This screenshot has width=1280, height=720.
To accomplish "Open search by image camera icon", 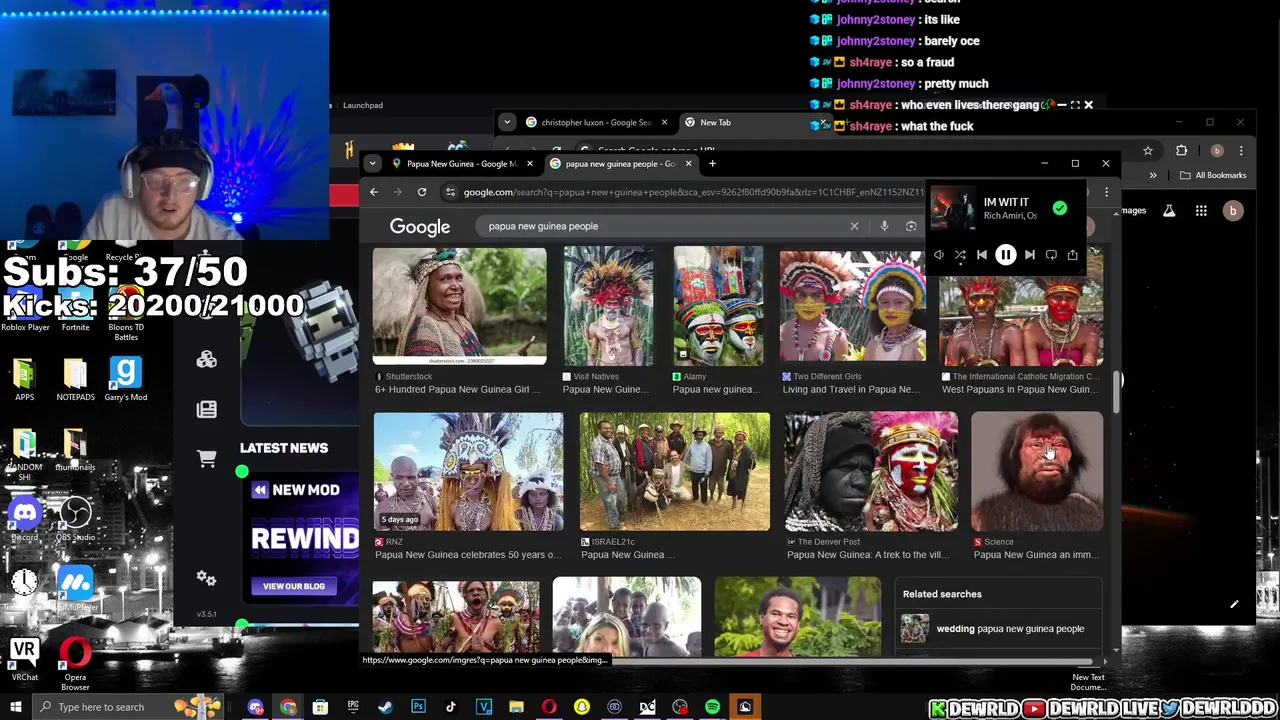I will pyautogui.click(x=911, y=226).
